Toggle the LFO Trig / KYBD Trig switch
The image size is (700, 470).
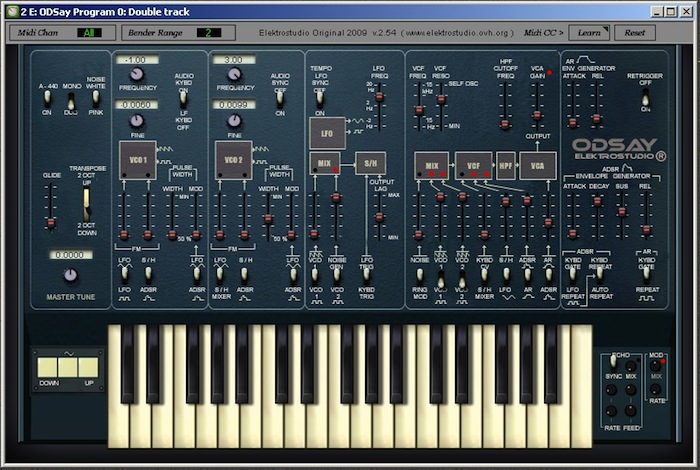(367, 275)
